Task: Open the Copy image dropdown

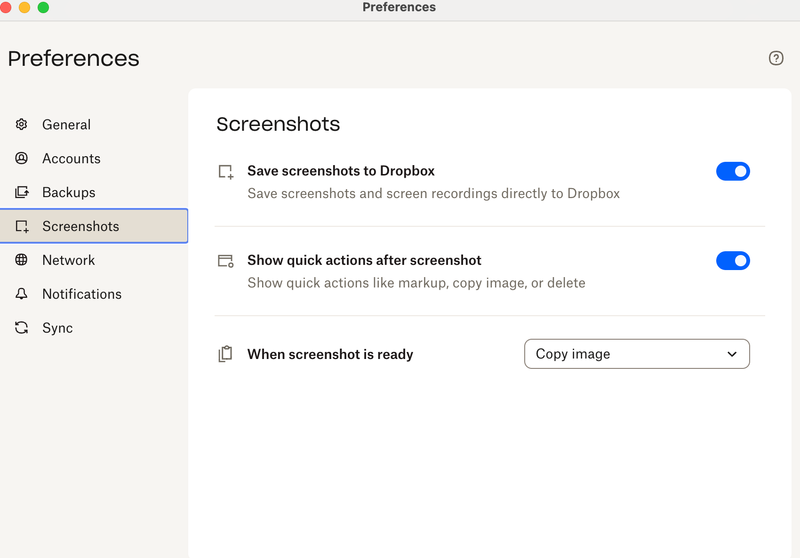Action: (x=636, y=354)
